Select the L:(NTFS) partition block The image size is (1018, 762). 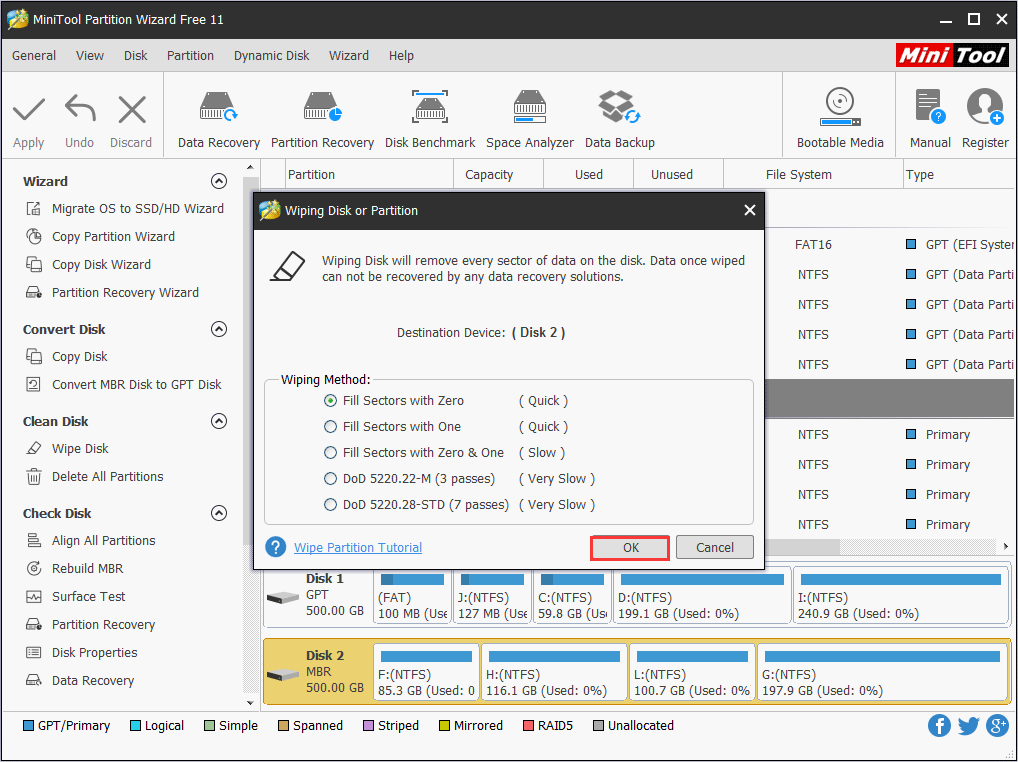pos(692,672)
